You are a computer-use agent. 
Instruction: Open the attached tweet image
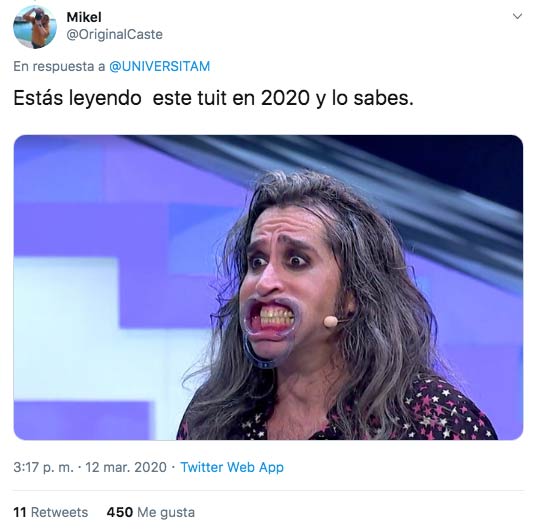coord(268,287)
